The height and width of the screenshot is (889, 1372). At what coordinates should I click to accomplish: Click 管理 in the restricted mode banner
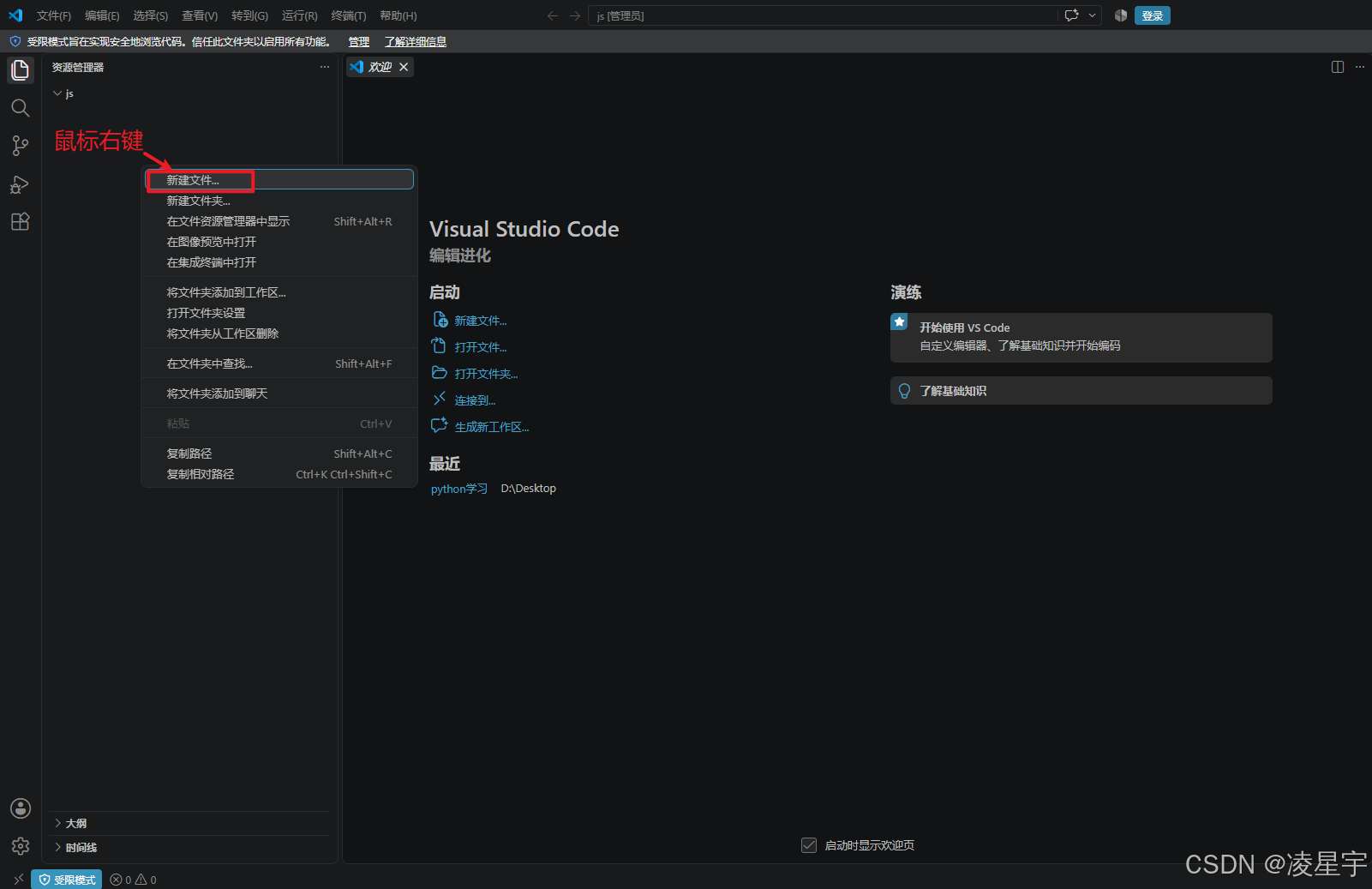click(359, 41)
